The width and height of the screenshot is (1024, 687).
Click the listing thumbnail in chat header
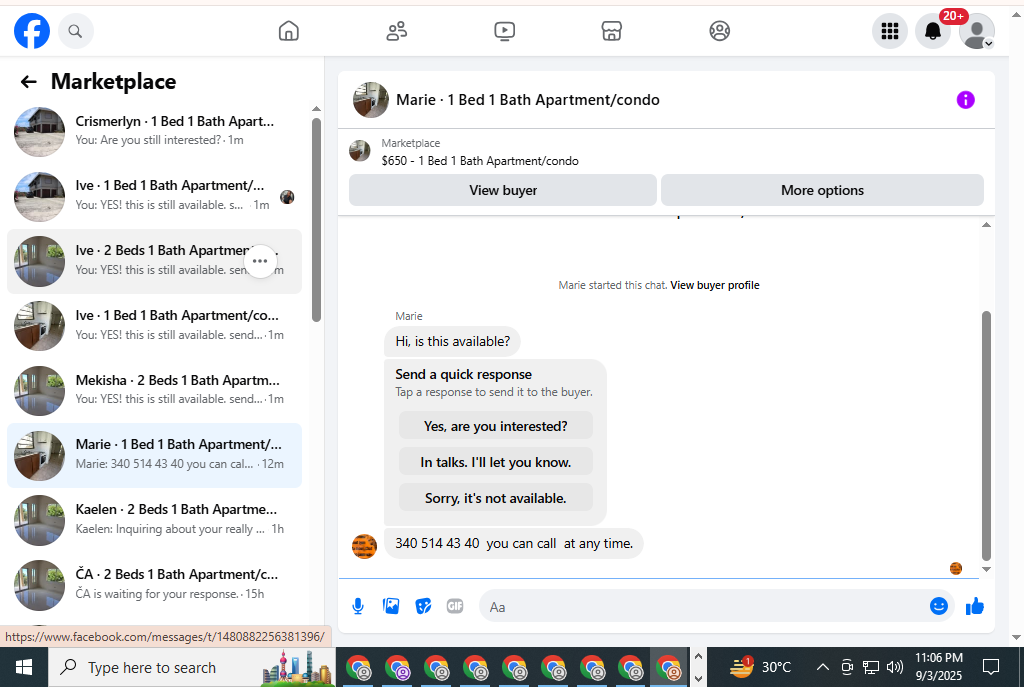click(x=371, y=100)
